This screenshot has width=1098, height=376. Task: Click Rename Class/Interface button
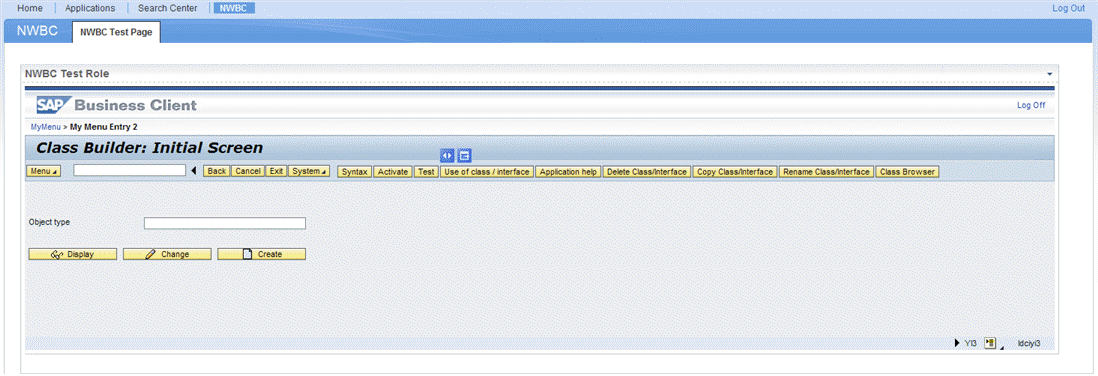click(827, 172)
